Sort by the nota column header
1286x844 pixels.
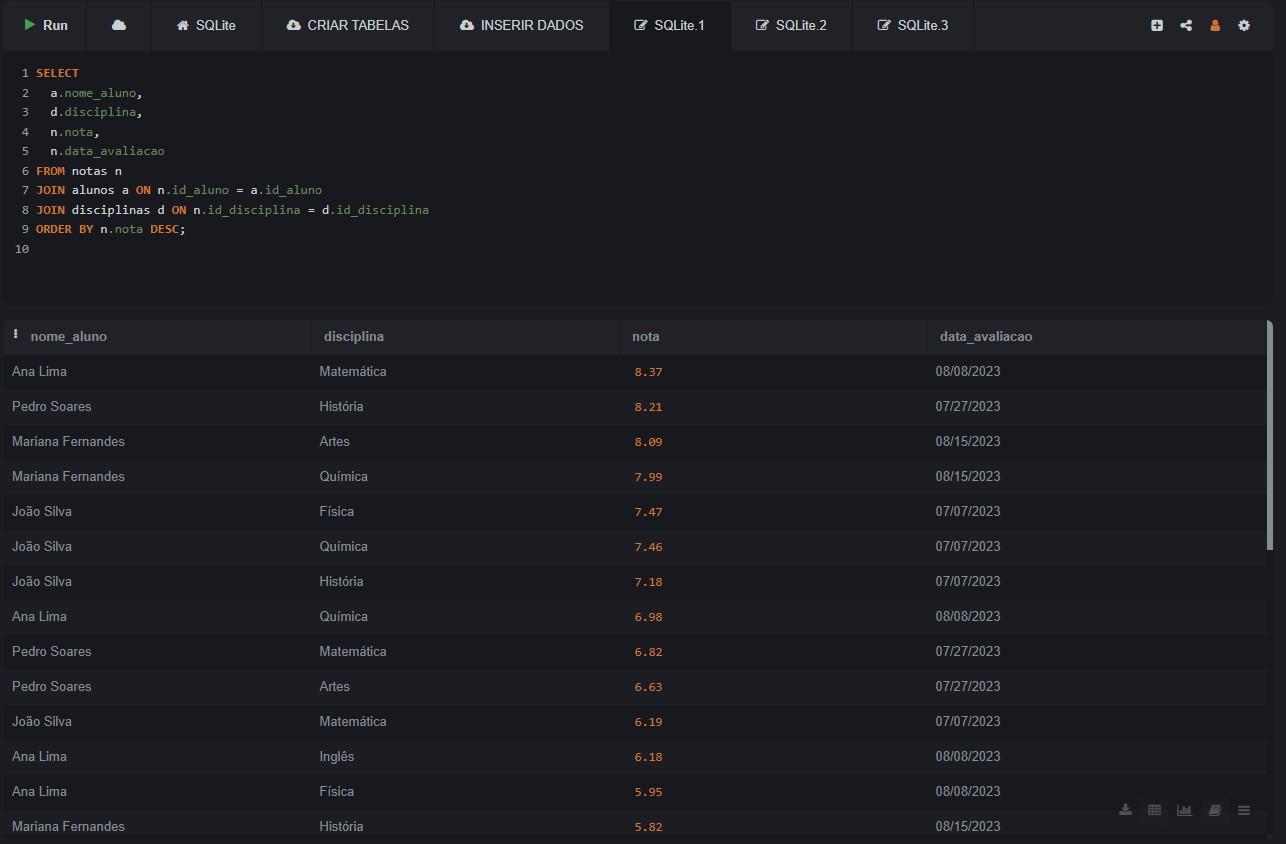point(646,337)
